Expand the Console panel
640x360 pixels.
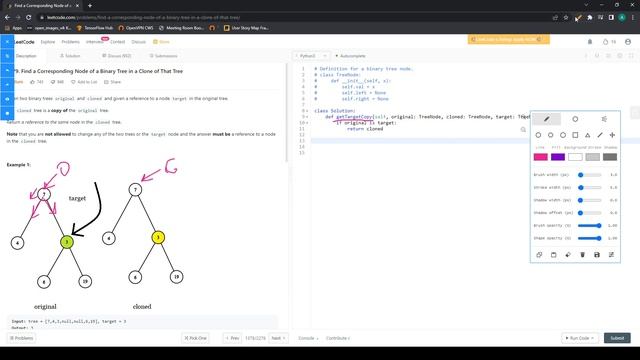coord(308,338)
